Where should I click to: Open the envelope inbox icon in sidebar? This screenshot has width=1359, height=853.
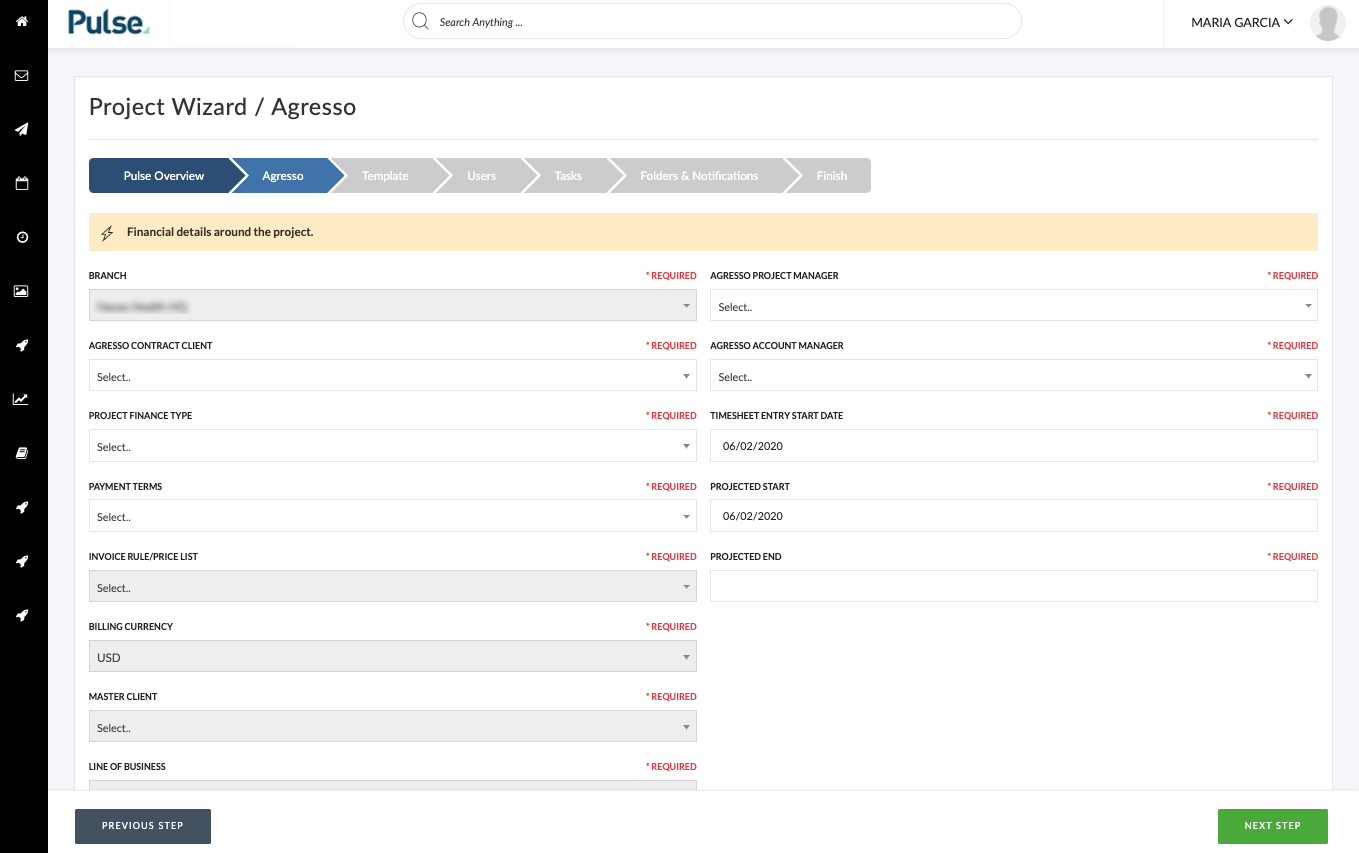point(20,75)
